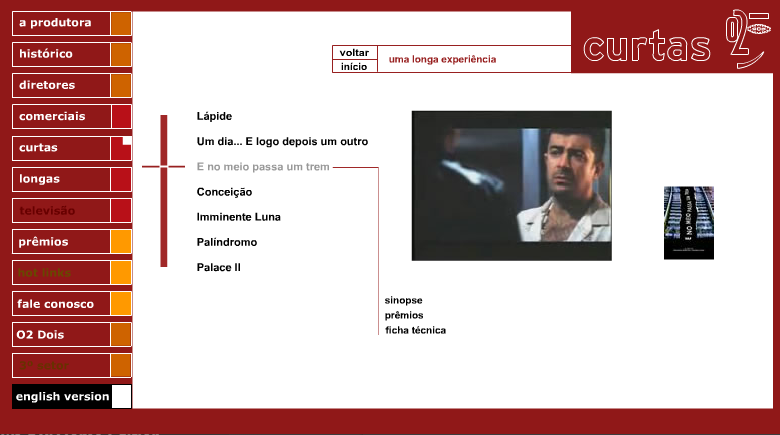The height and width of the screenshot is (435, 780).
Task: Click the red square beside 'longas'
Action: (x=121, y=179)
